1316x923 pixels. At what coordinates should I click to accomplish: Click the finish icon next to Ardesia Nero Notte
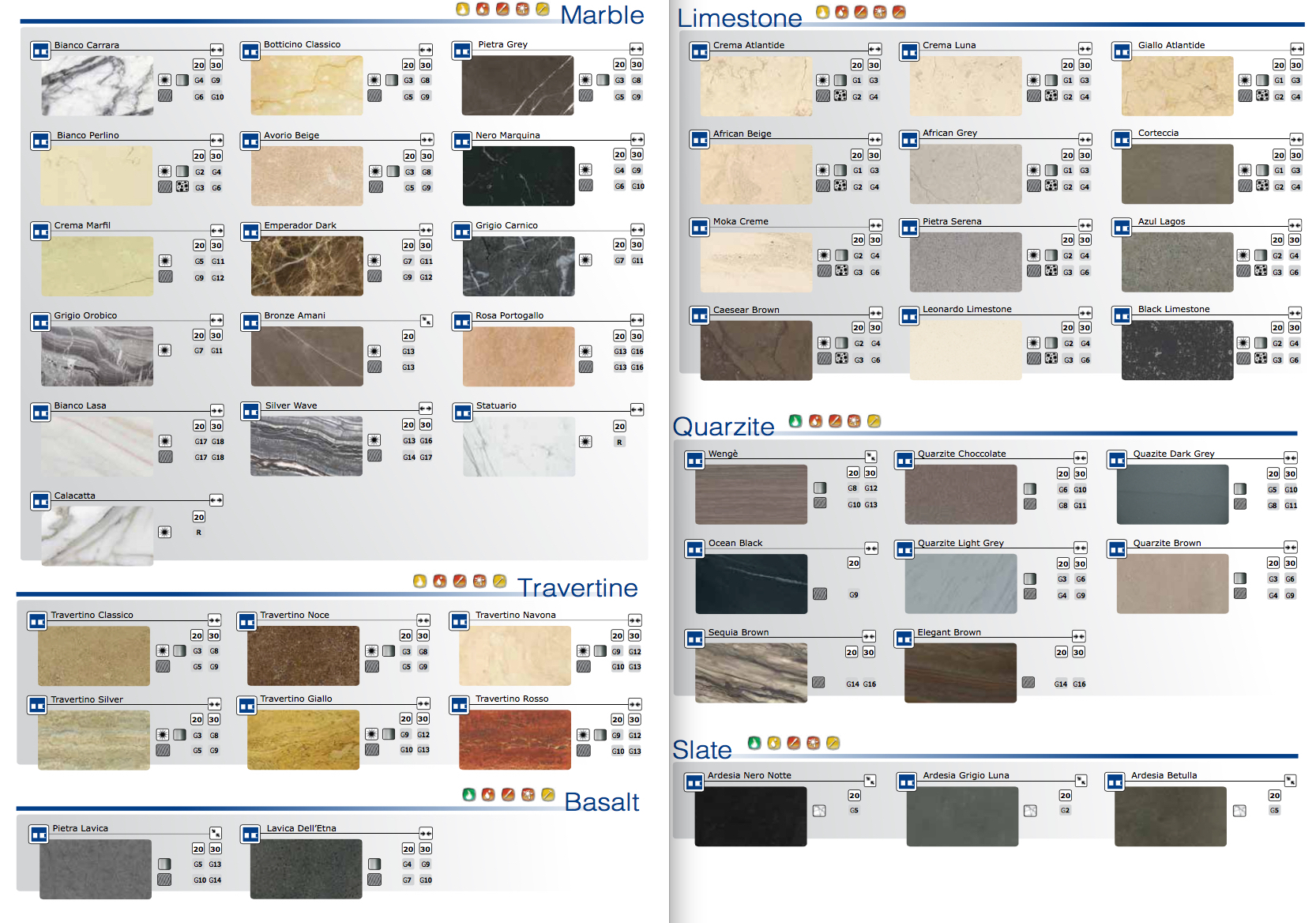point(819,811)
